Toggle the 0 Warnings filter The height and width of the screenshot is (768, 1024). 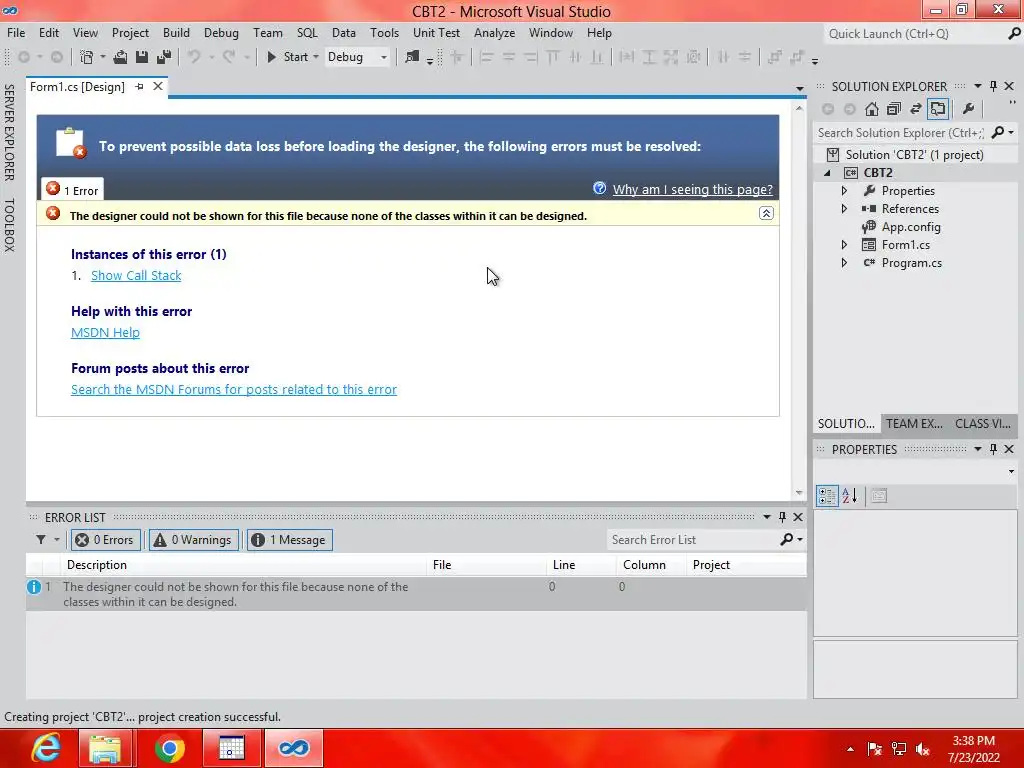coord(194,540)
